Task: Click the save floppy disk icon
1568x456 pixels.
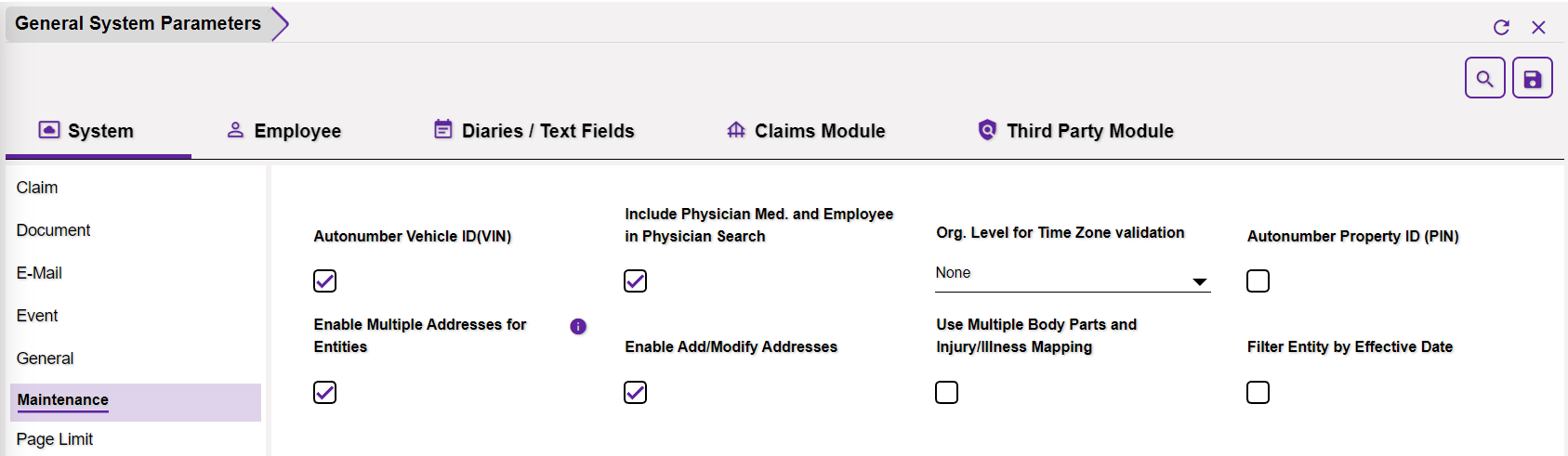Action: pos(1532,79)
